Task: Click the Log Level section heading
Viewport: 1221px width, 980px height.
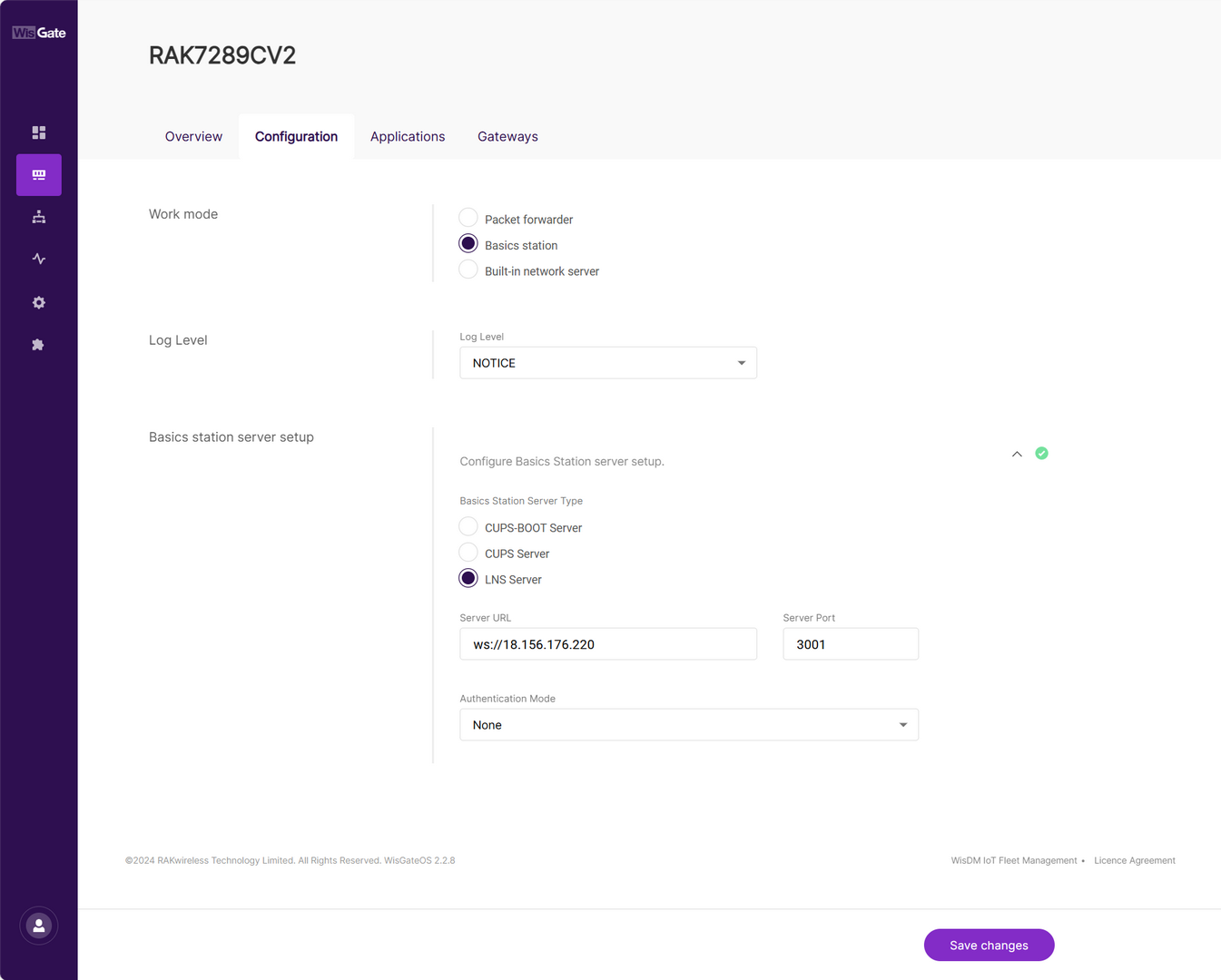Action: coord(178,340)
